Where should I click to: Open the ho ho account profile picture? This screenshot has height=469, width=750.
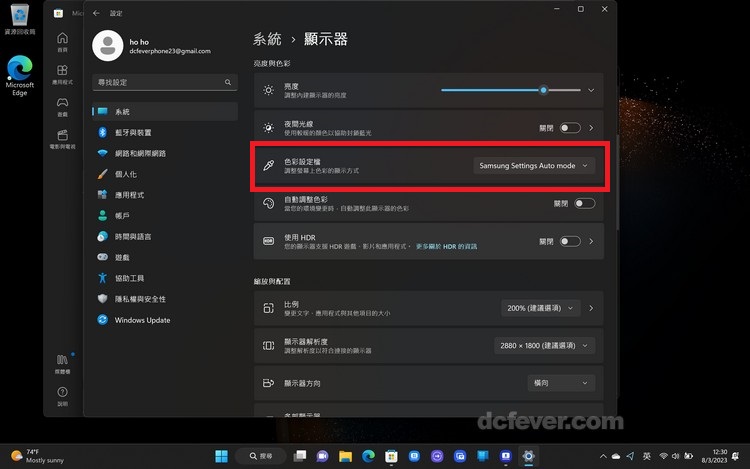[108, 46]
